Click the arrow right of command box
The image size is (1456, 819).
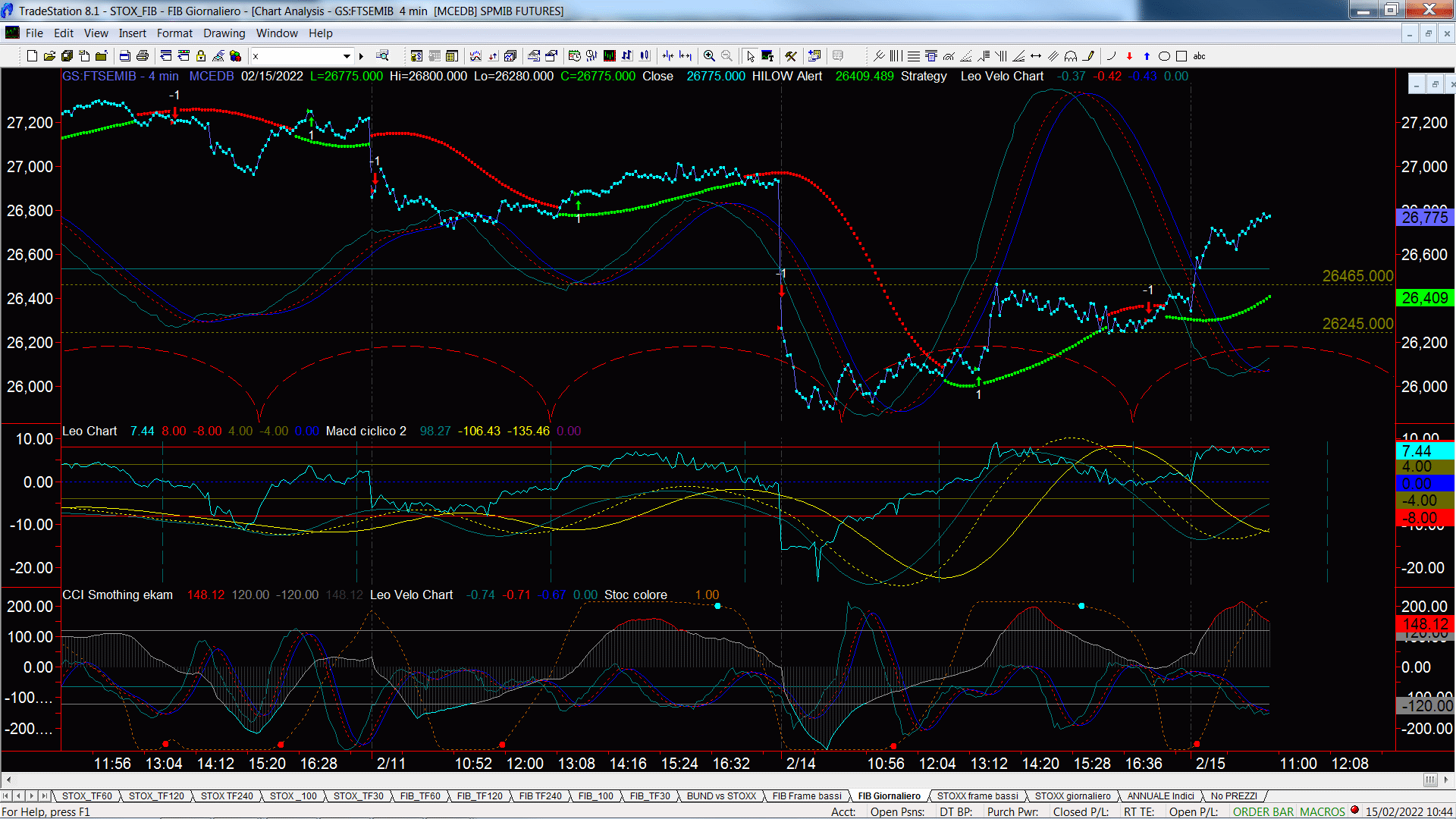click(x=361, y=56)
